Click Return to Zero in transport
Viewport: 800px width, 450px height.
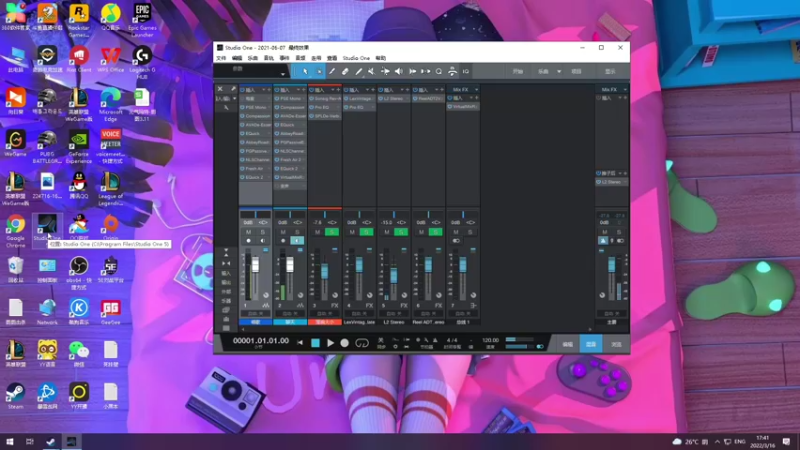click(300, 343)
